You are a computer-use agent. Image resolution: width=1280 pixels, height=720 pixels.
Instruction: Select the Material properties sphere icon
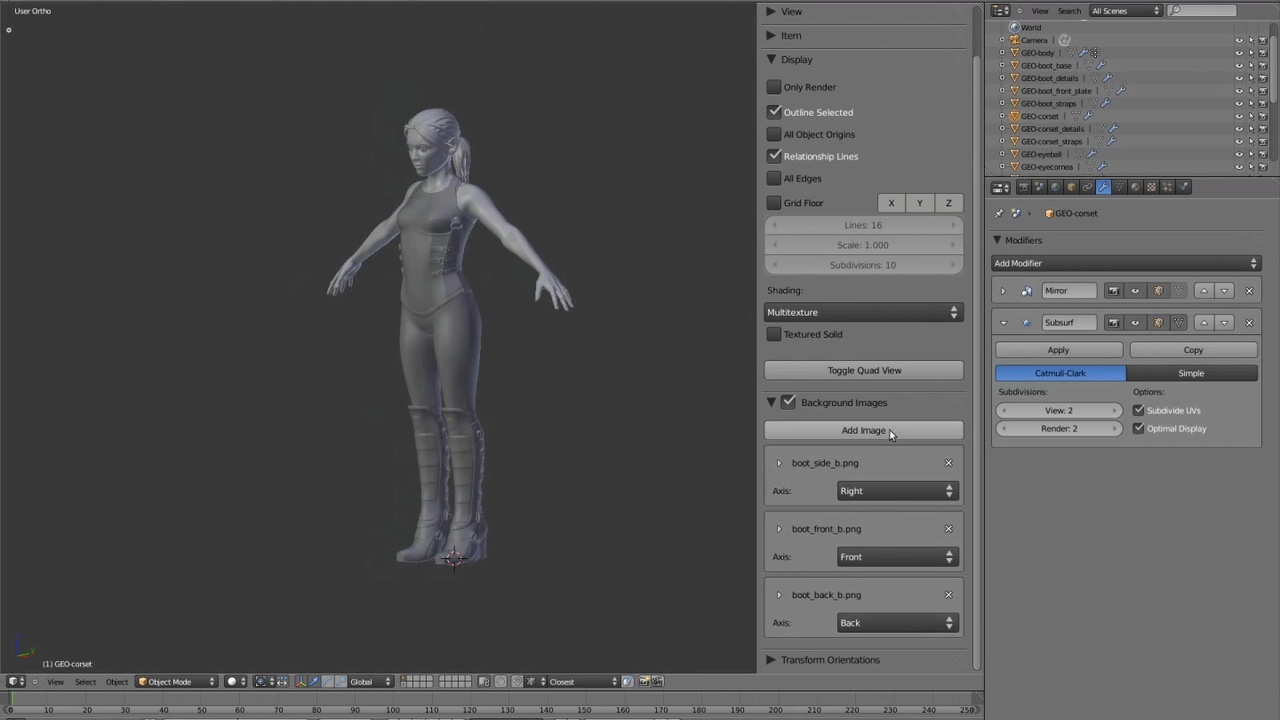pyautogui.click(x=1134, y=187)
